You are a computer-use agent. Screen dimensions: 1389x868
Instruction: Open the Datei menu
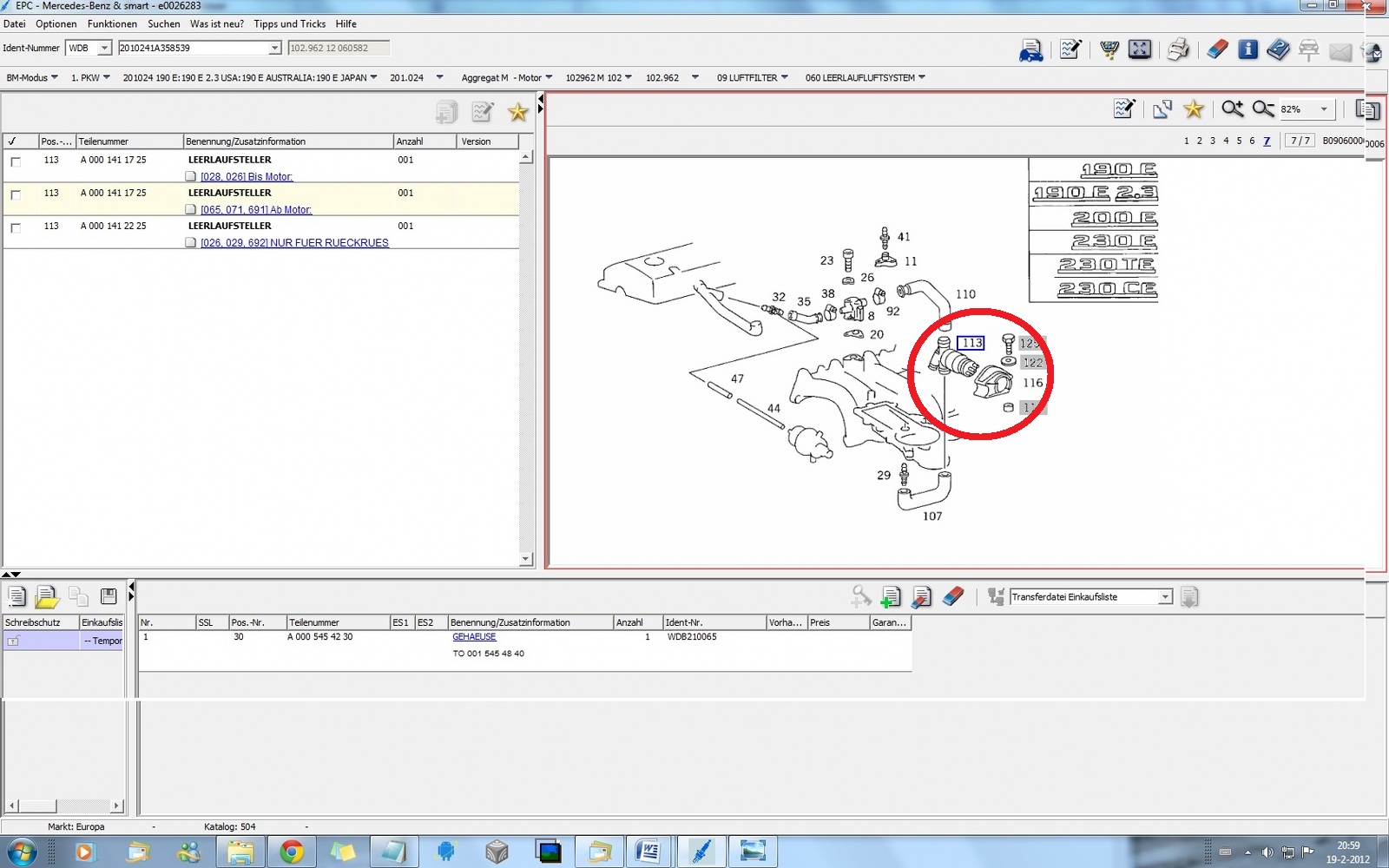[15, 23]
